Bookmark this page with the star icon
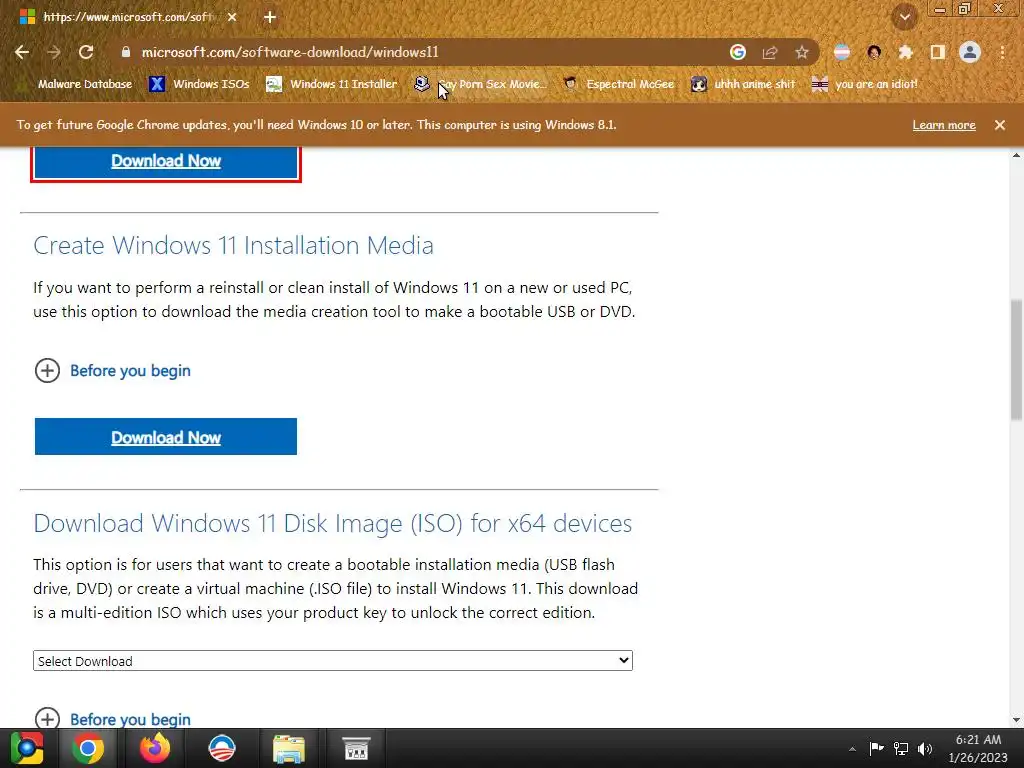This screenshot has height=768, width=1024. [802, 52]
